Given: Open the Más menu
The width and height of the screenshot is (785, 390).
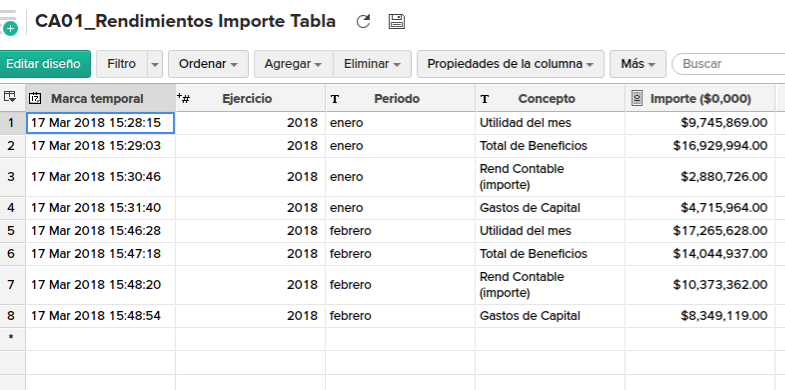Looking at the screenshot, I should [638, 64].
